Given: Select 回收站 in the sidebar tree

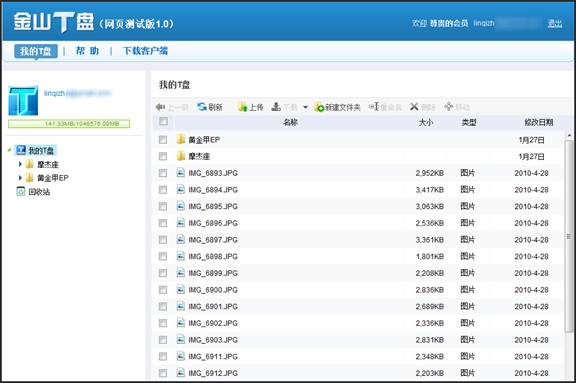Looking at the screenshot, I should click(39, 192).
